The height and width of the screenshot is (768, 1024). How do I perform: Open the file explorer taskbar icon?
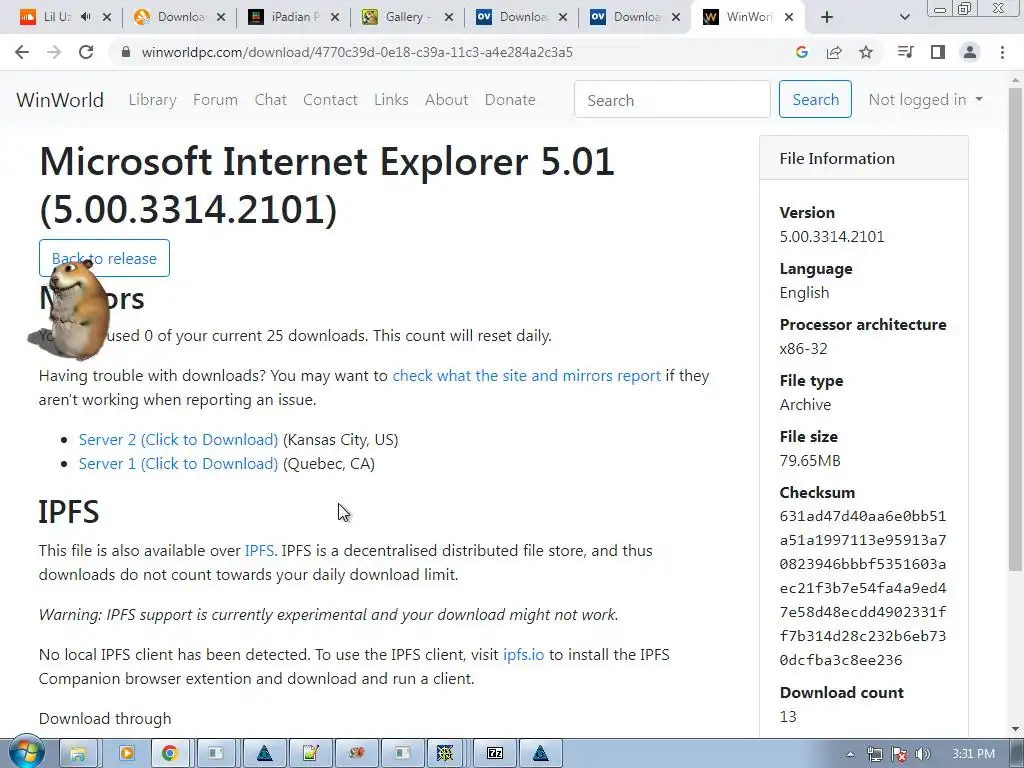point(78,754)
